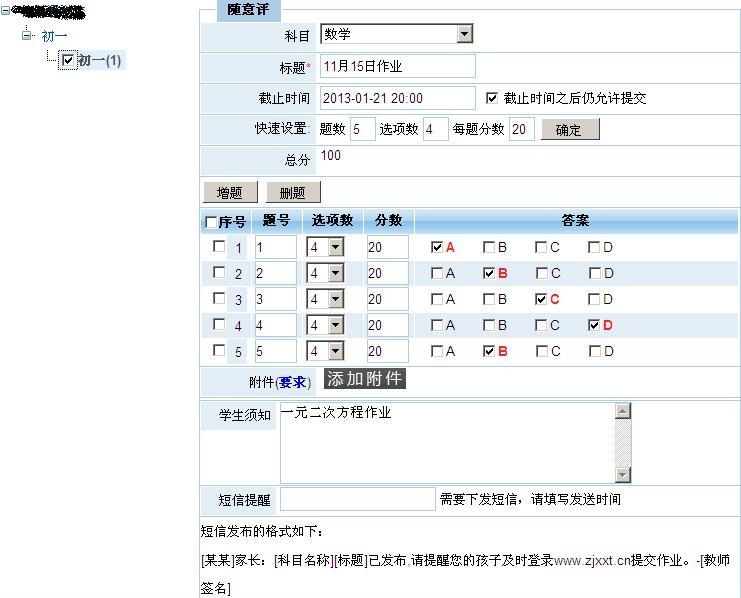Image resolution: width=741 pixels, height=598 pixels.
Task: Open option count dropdown for question 1
Action: (x=335, y=247)
